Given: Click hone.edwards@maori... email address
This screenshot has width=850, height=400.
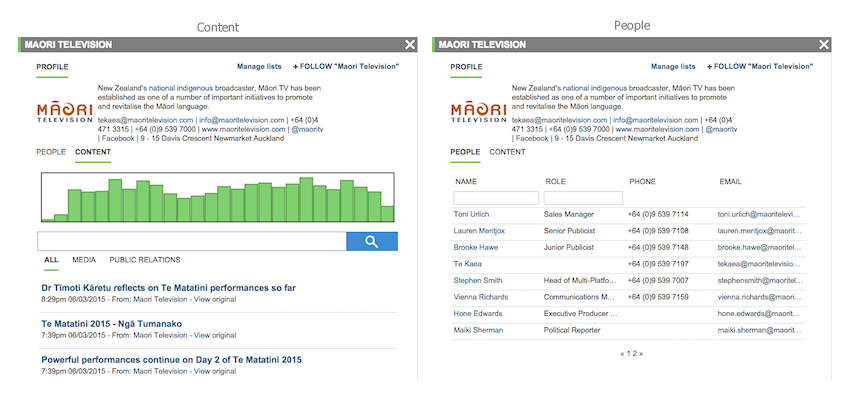Looking at the screenshot, I should pos(758,314).
